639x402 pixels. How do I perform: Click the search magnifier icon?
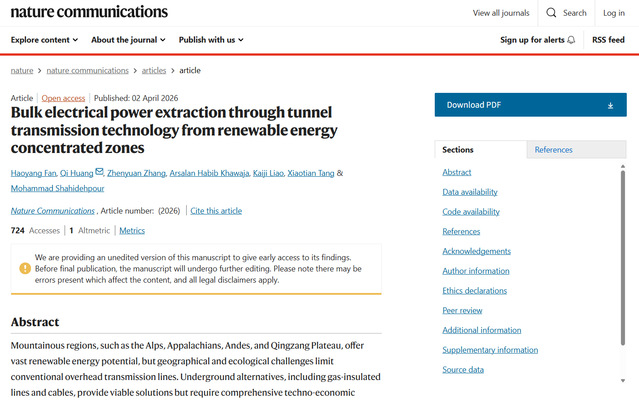pos(552,13)
